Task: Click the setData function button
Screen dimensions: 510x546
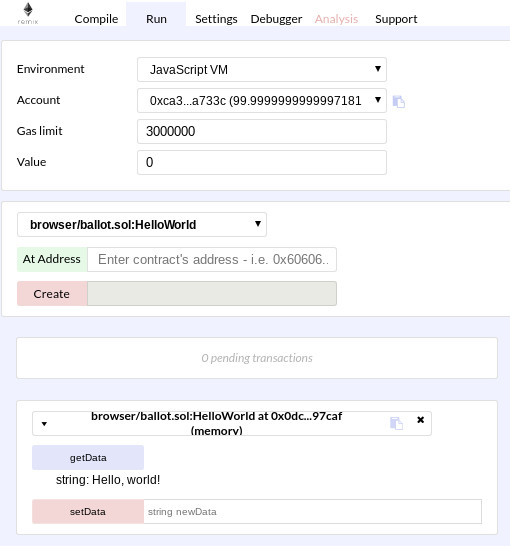Action: [88, 512]
